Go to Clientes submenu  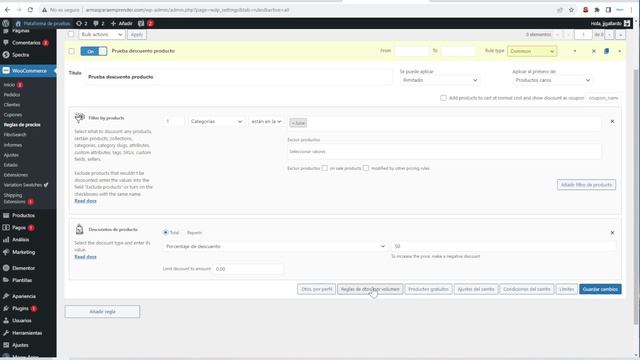12,105
